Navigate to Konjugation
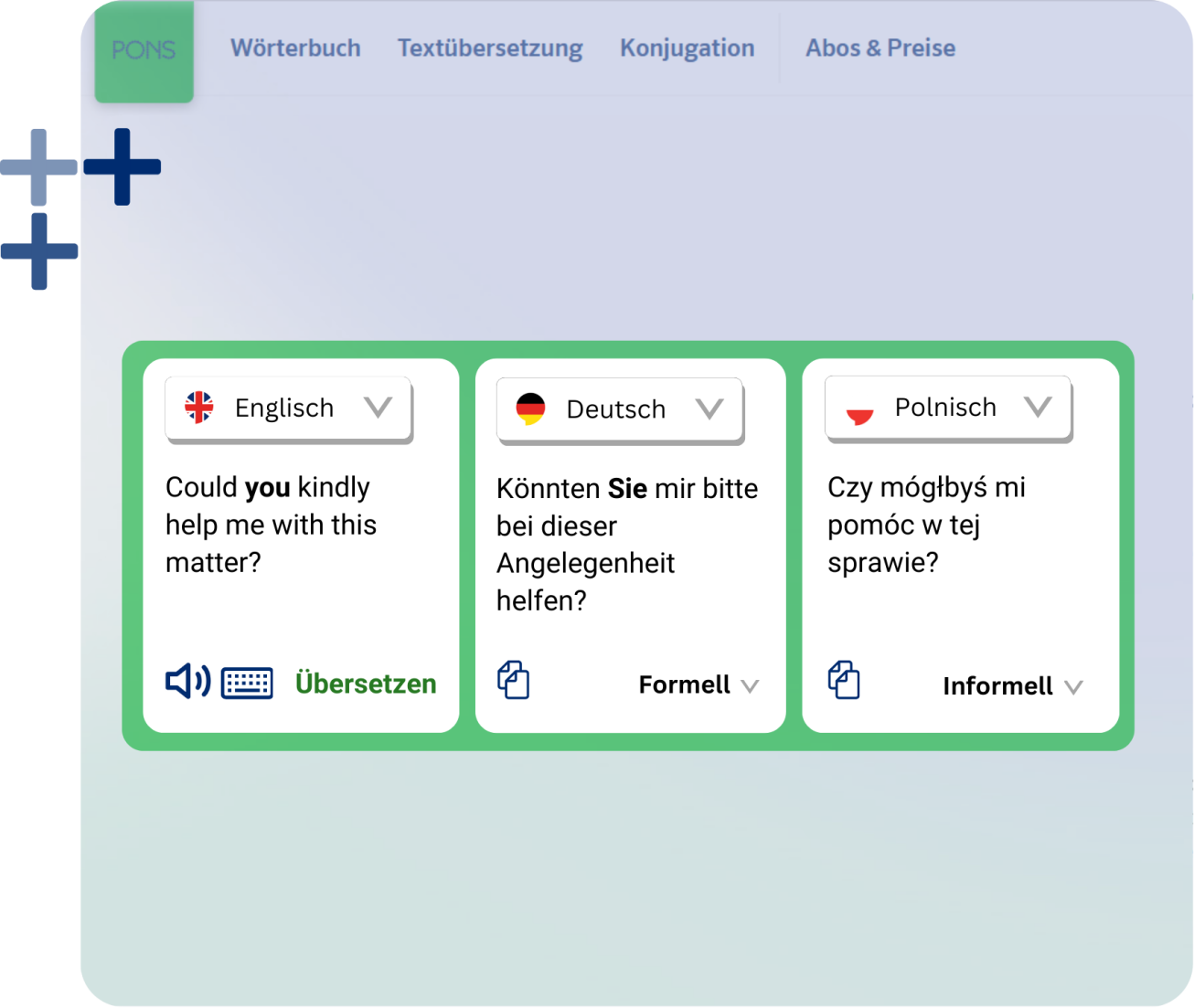The image size is (1194, 1008). 687,48
